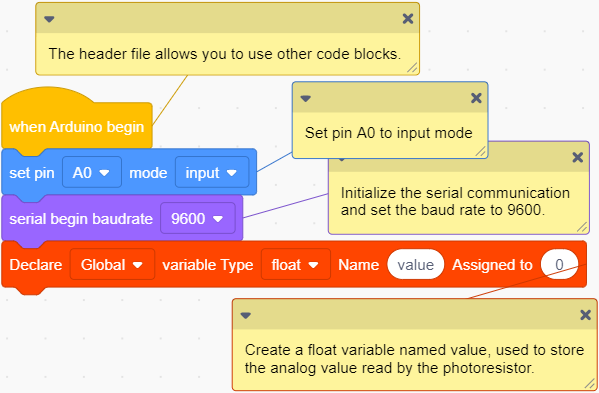The width and height of the screenshot is (599, 393).
Task: Click the variable name field 'value'
Action: click(416, 264)
